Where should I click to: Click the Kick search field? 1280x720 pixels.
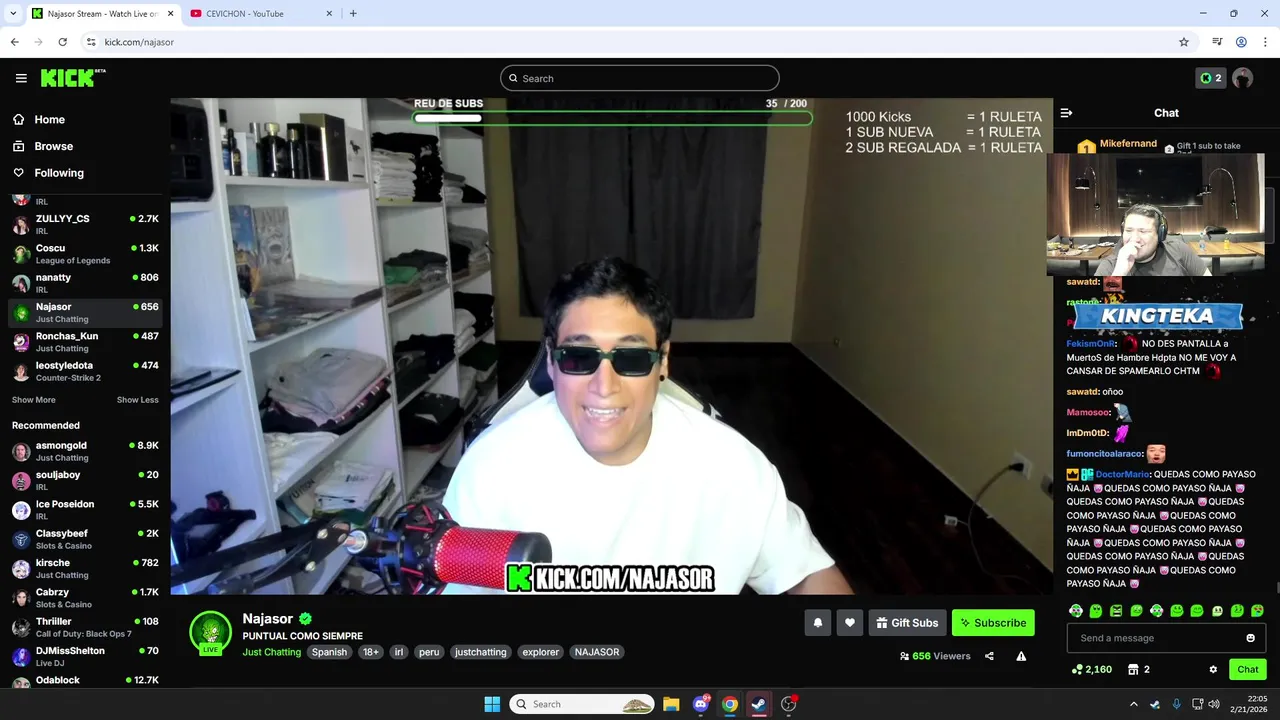coord(640,78)
